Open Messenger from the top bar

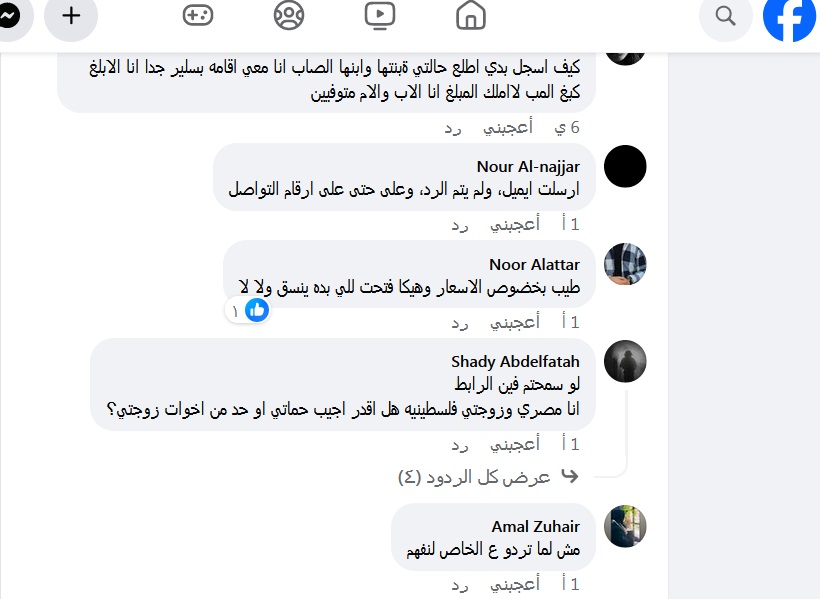click(x=9, y=16)
